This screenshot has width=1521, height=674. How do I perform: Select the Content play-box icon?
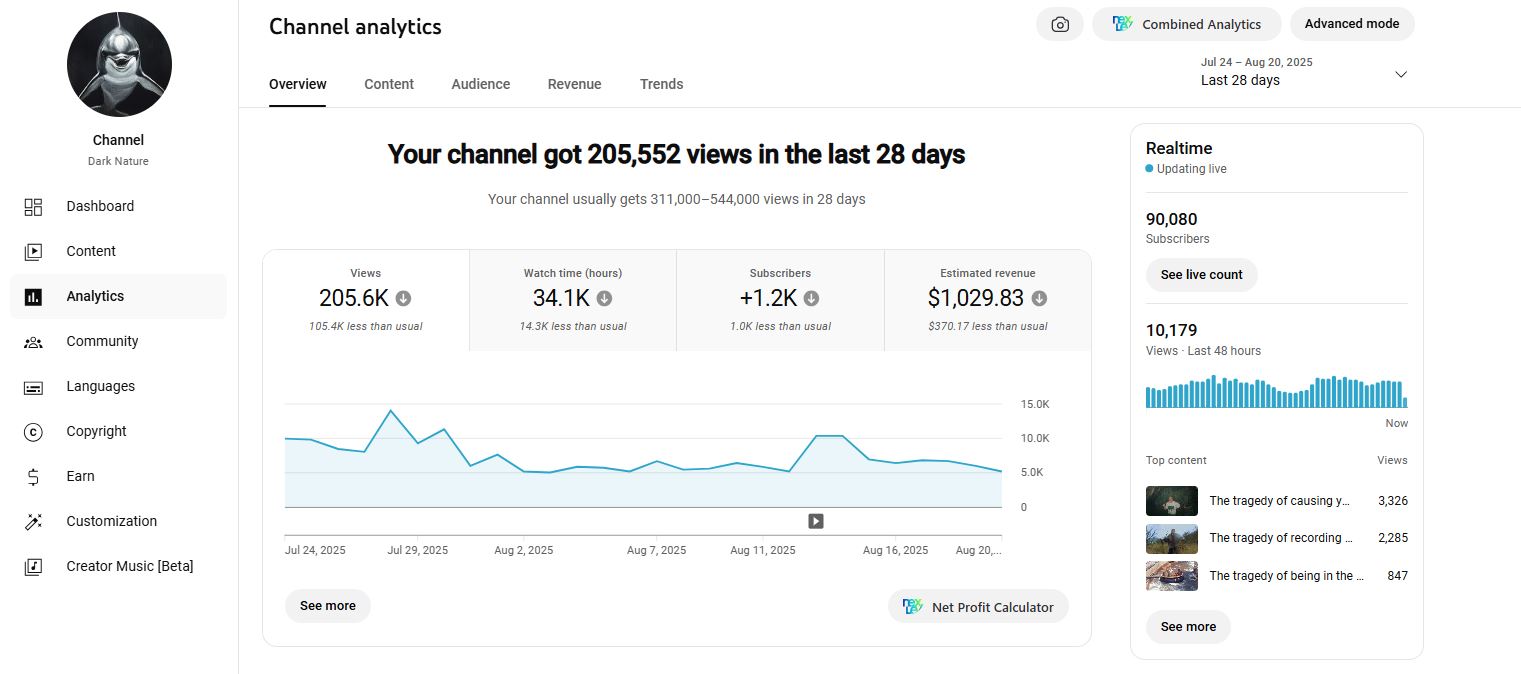(x=33, y=252)
